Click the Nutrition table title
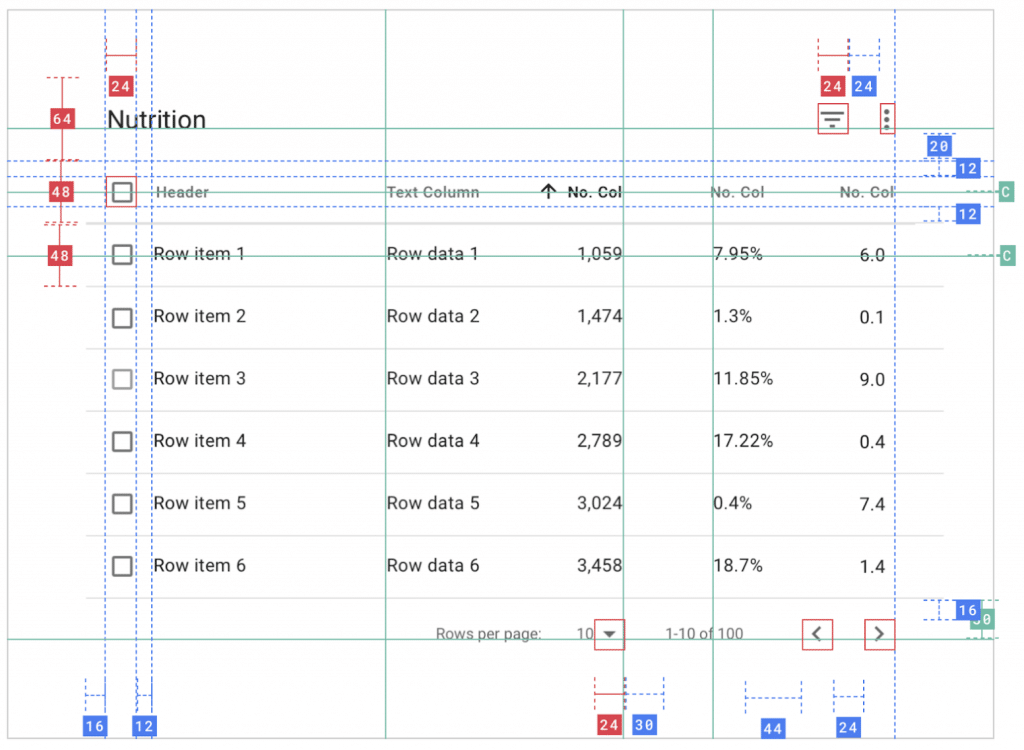This screenshot has width=1024, height=750. [157, 120]
